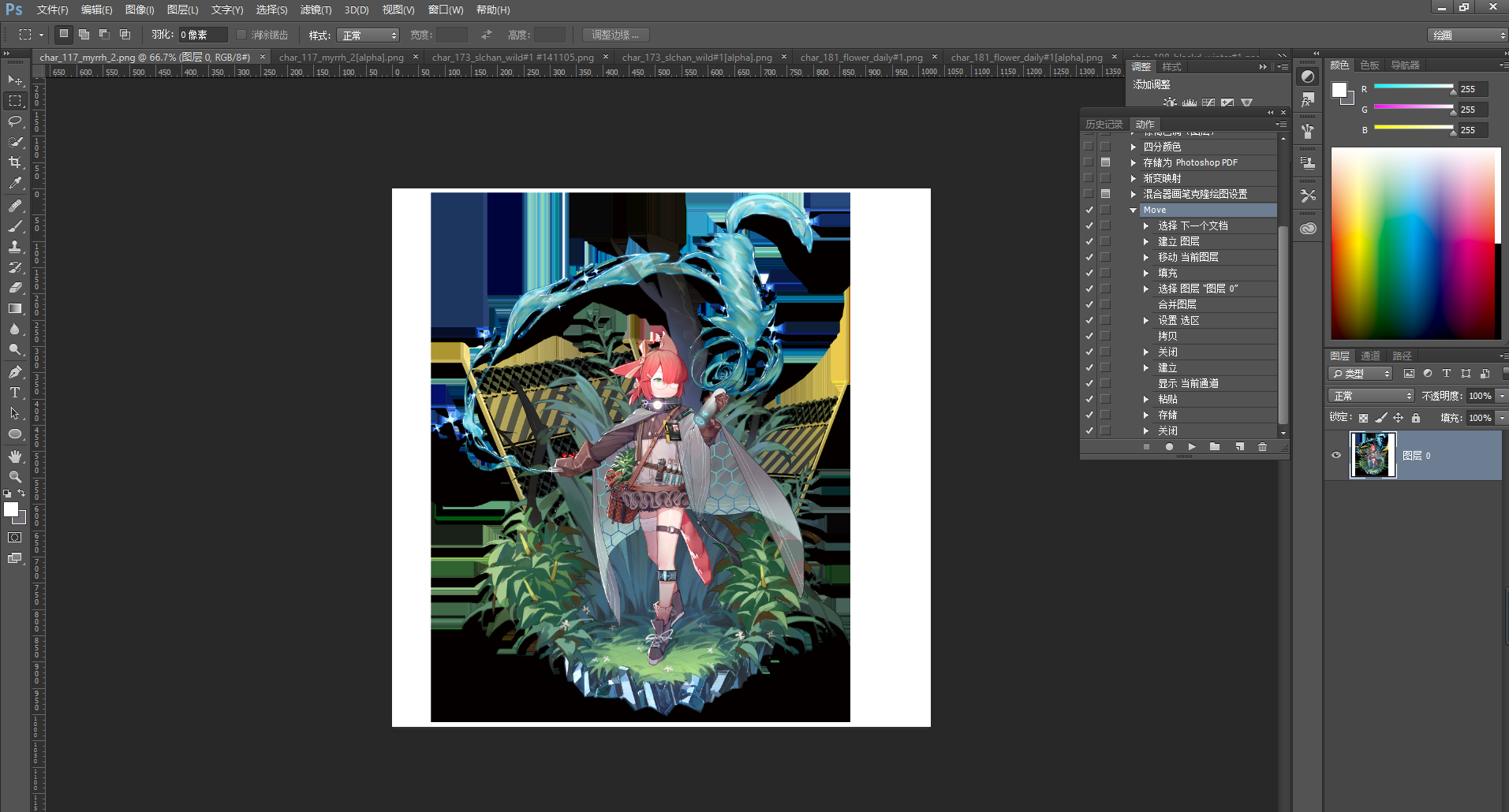The width and height of the screenshot is (1509, 812).
Task: Switch to the 历史记录 history tab
Action: [1104, 125]
